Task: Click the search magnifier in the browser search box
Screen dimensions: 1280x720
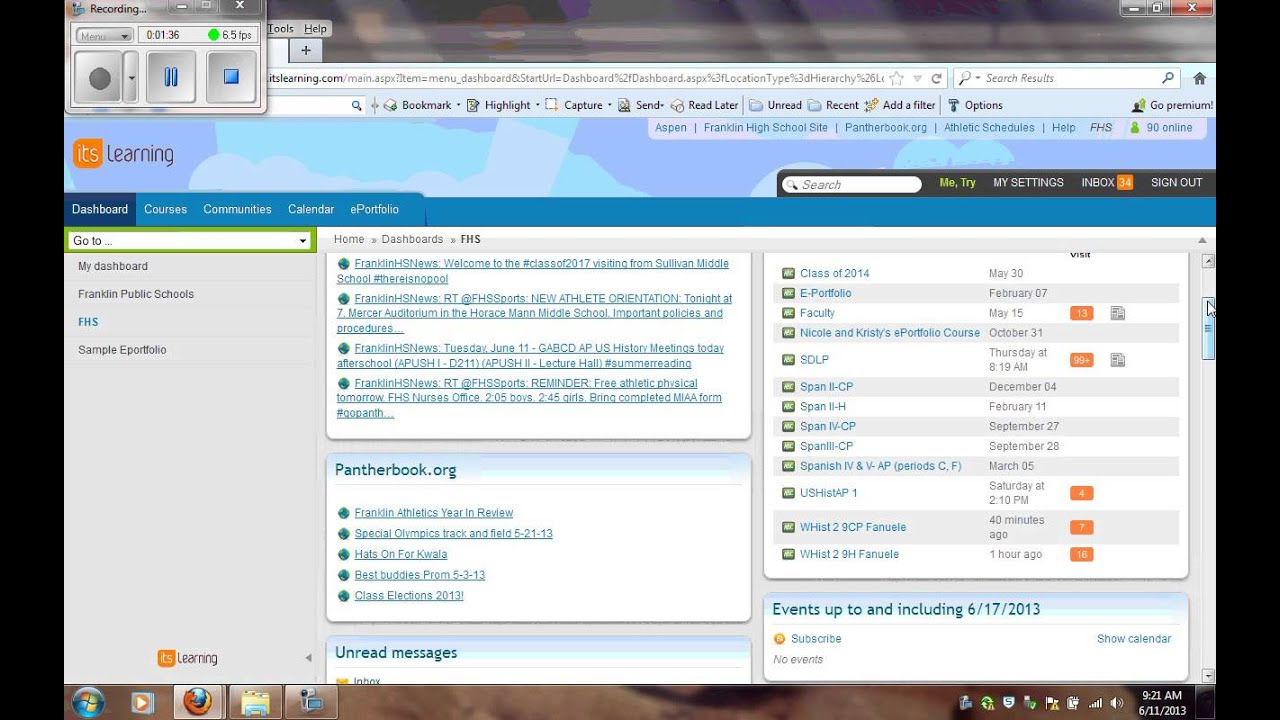Action: tap(1168, 78)
